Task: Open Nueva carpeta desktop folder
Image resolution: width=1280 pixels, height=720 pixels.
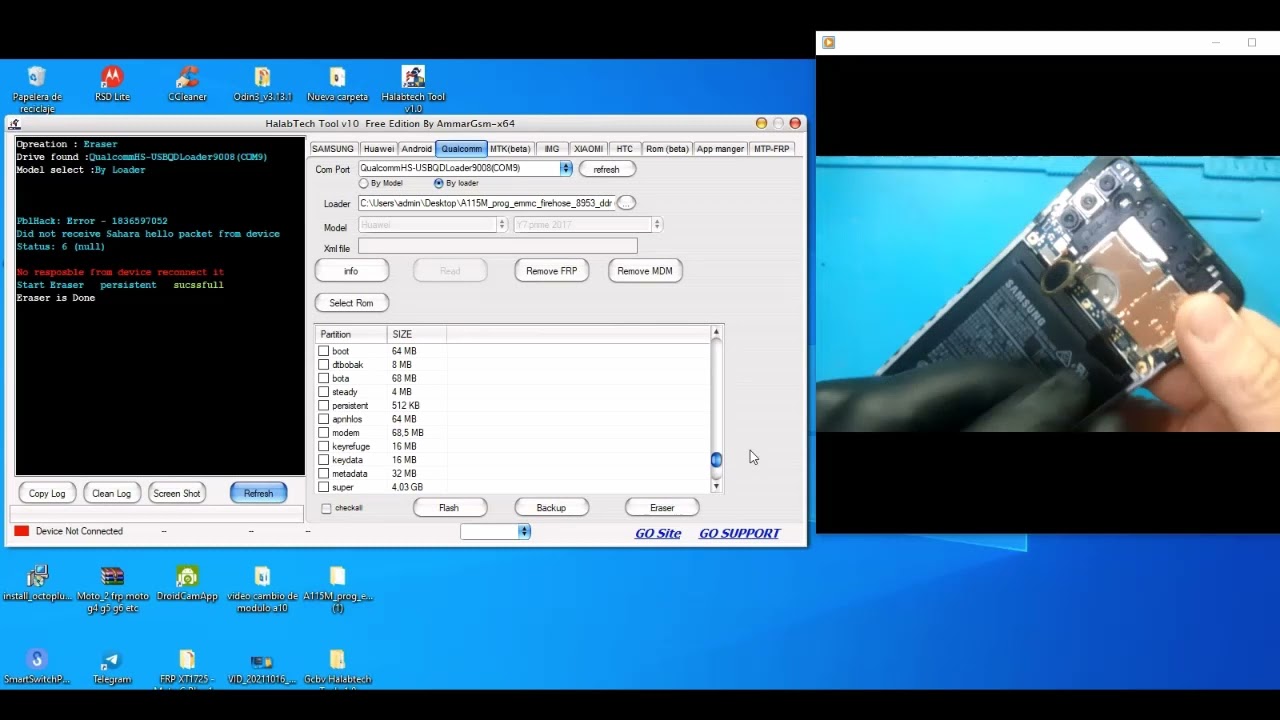Action: (337, 84)
